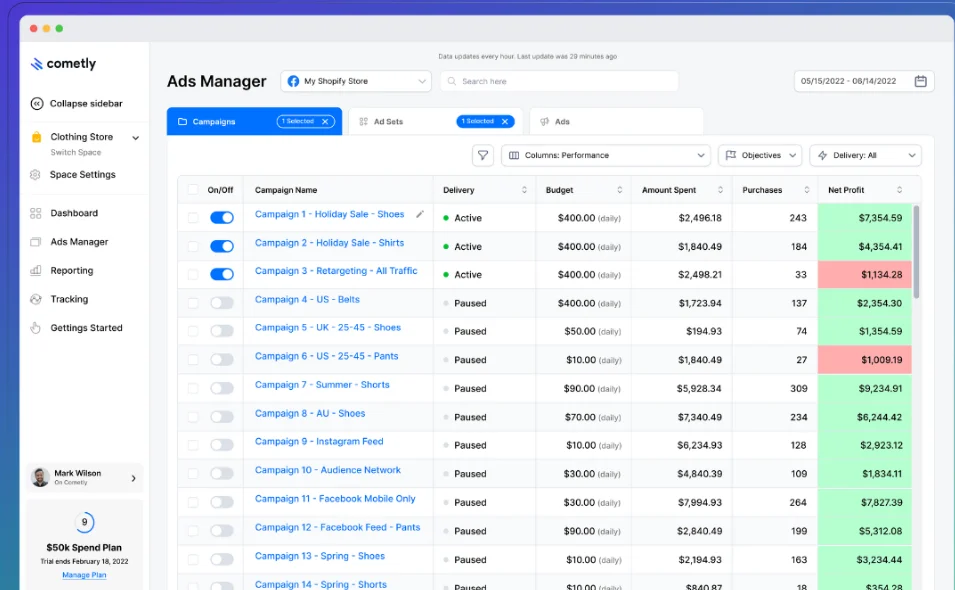Screen dimensions: 955x590
Task: Expand the Mark Wilson account arrow
Action: point(133,478)
